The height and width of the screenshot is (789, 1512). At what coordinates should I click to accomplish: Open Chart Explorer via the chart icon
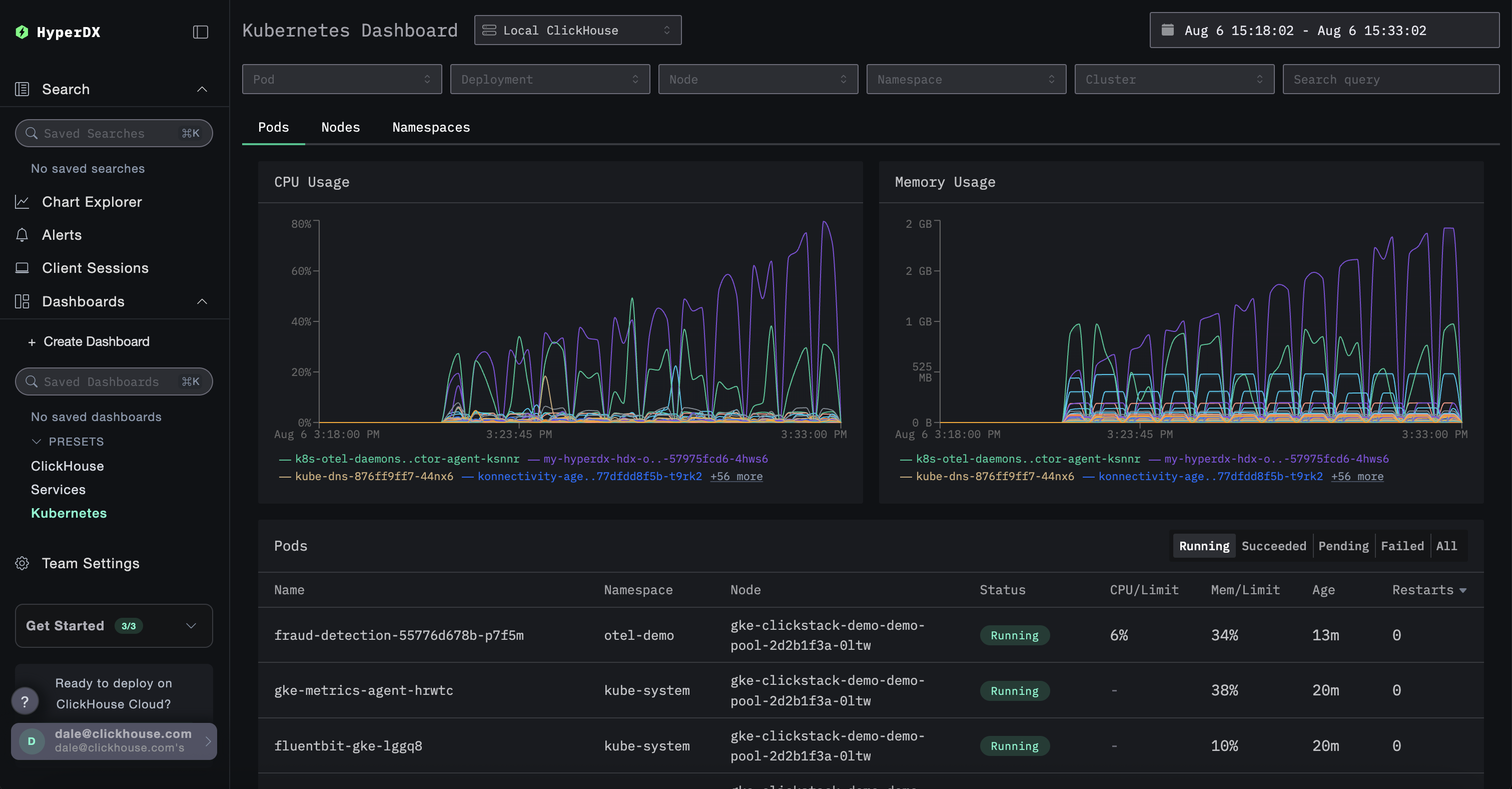click(x=23, y=202)
